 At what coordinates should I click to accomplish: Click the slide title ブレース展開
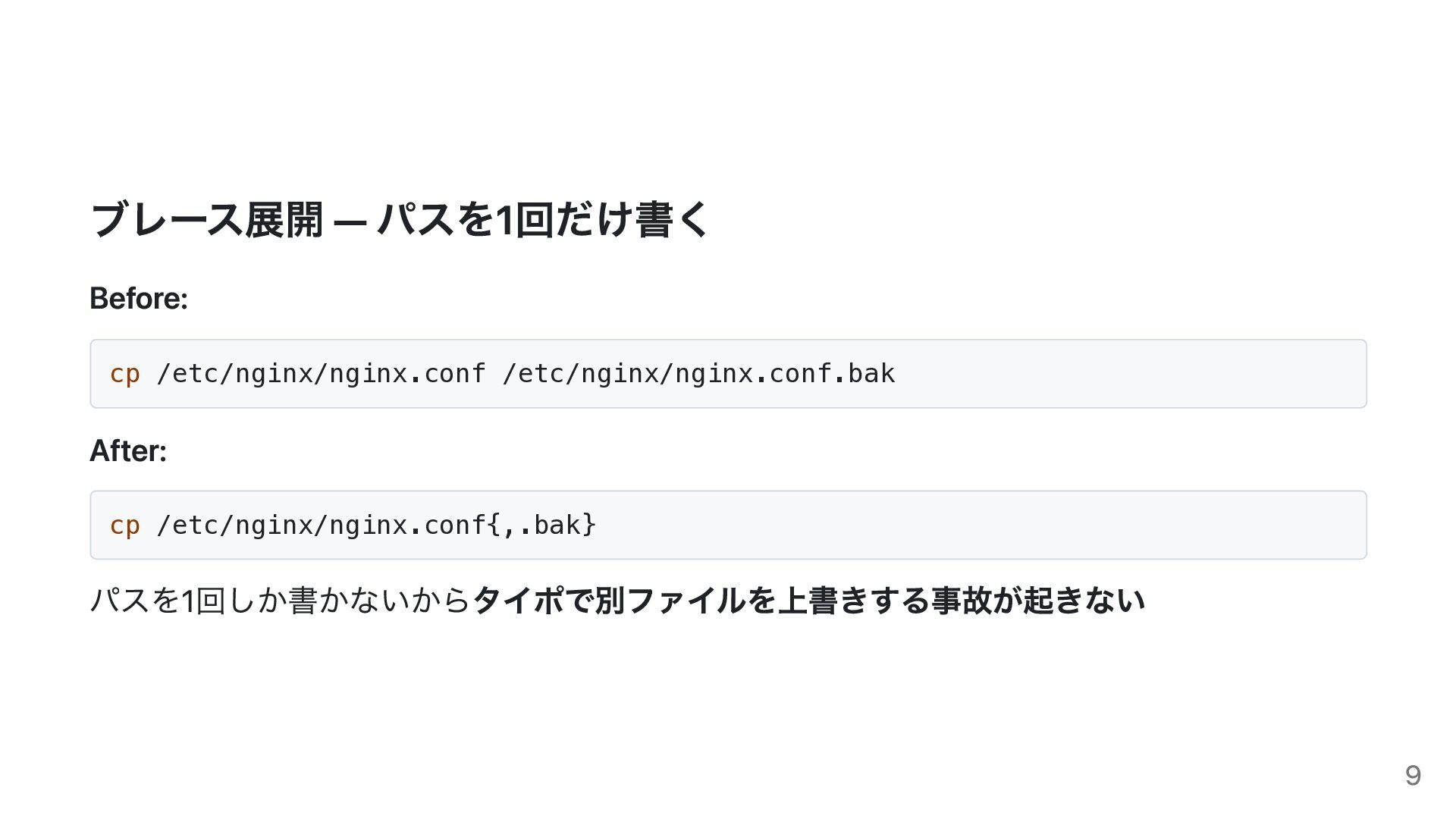(206, 220)
